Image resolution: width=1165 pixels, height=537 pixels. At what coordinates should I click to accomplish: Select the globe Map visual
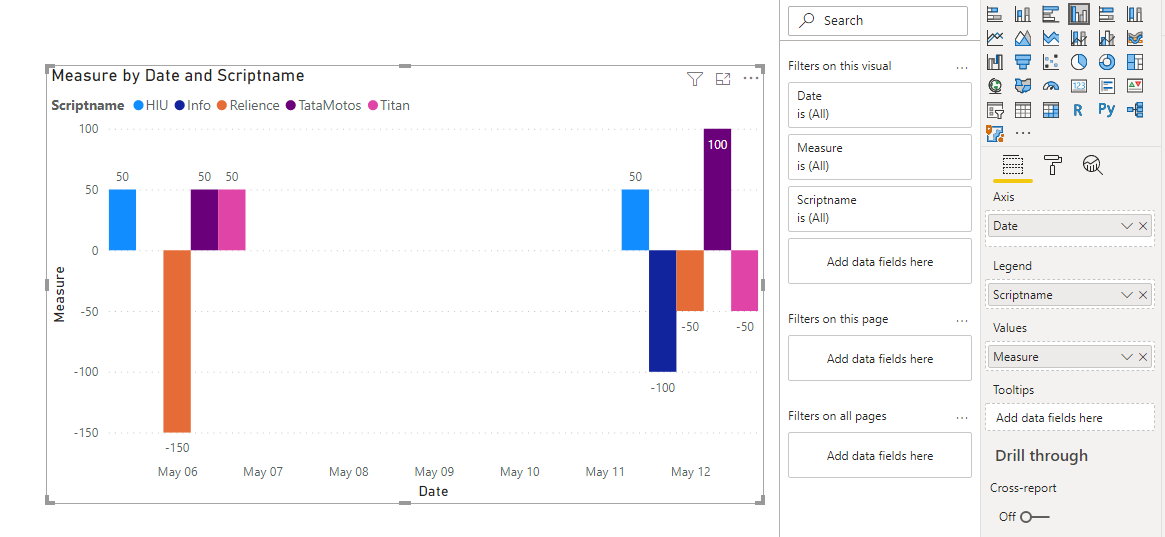click(996, 86)
